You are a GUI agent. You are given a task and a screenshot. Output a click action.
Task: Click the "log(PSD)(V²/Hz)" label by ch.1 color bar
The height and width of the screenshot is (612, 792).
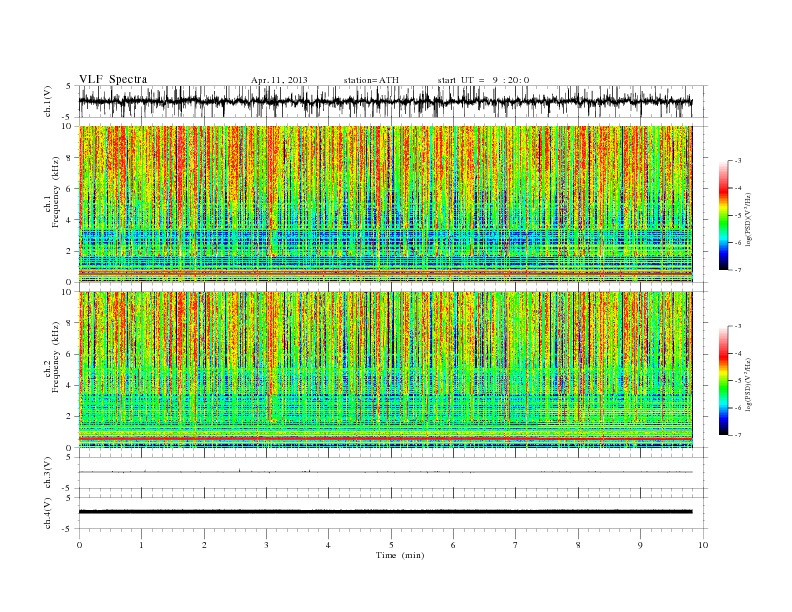pyautogui.click(x=748, y=218)
